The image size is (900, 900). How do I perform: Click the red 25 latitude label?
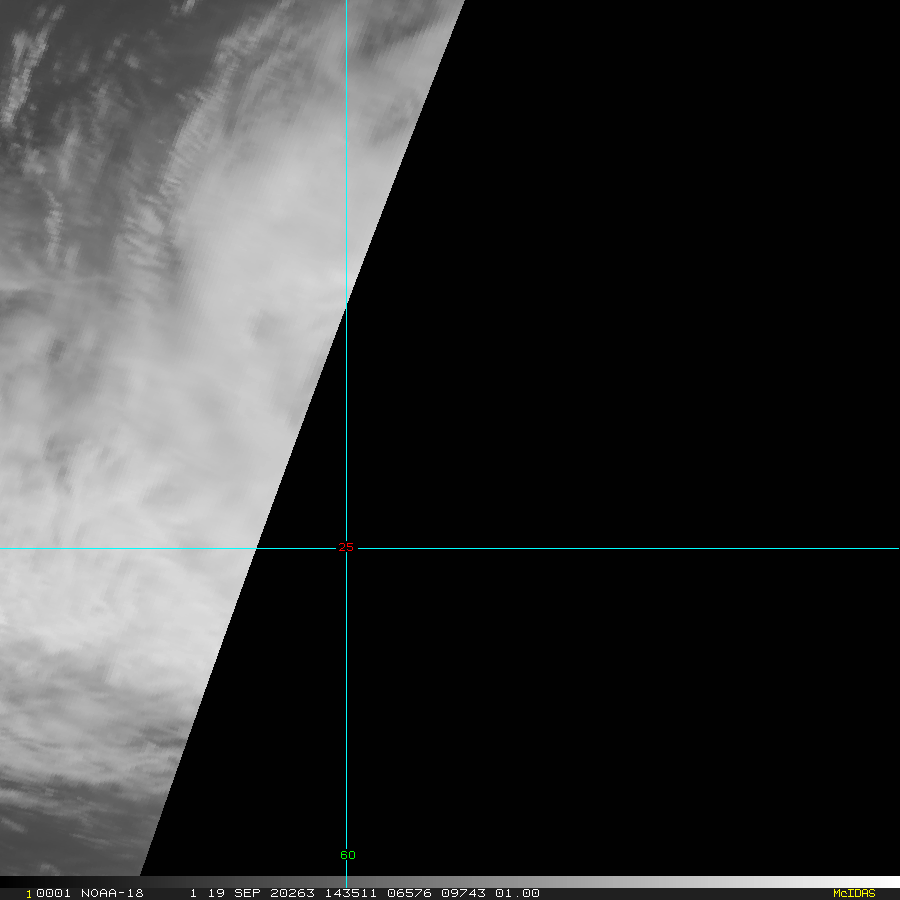(x=346, y=547)
